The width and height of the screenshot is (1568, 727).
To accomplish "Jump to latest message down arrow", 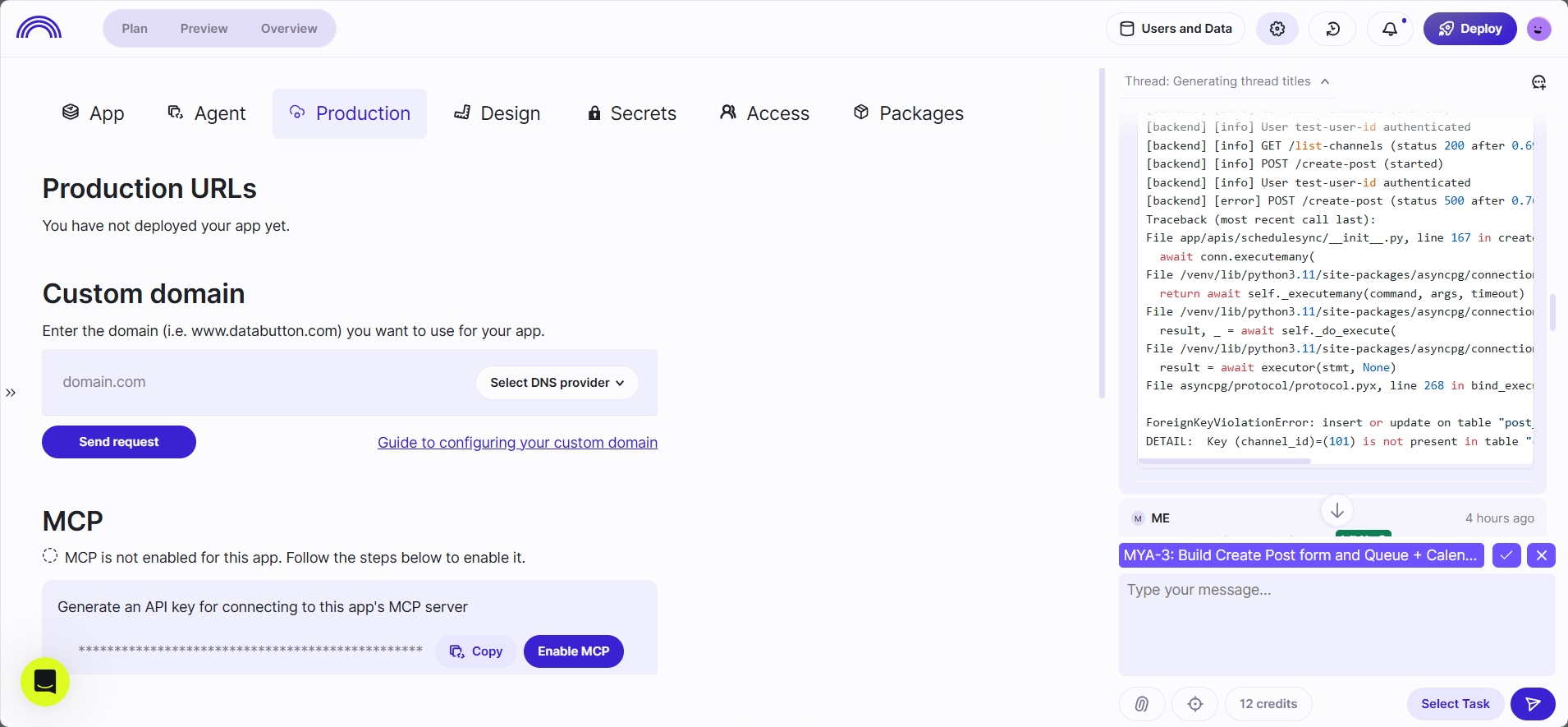I will click(1337, 510).
